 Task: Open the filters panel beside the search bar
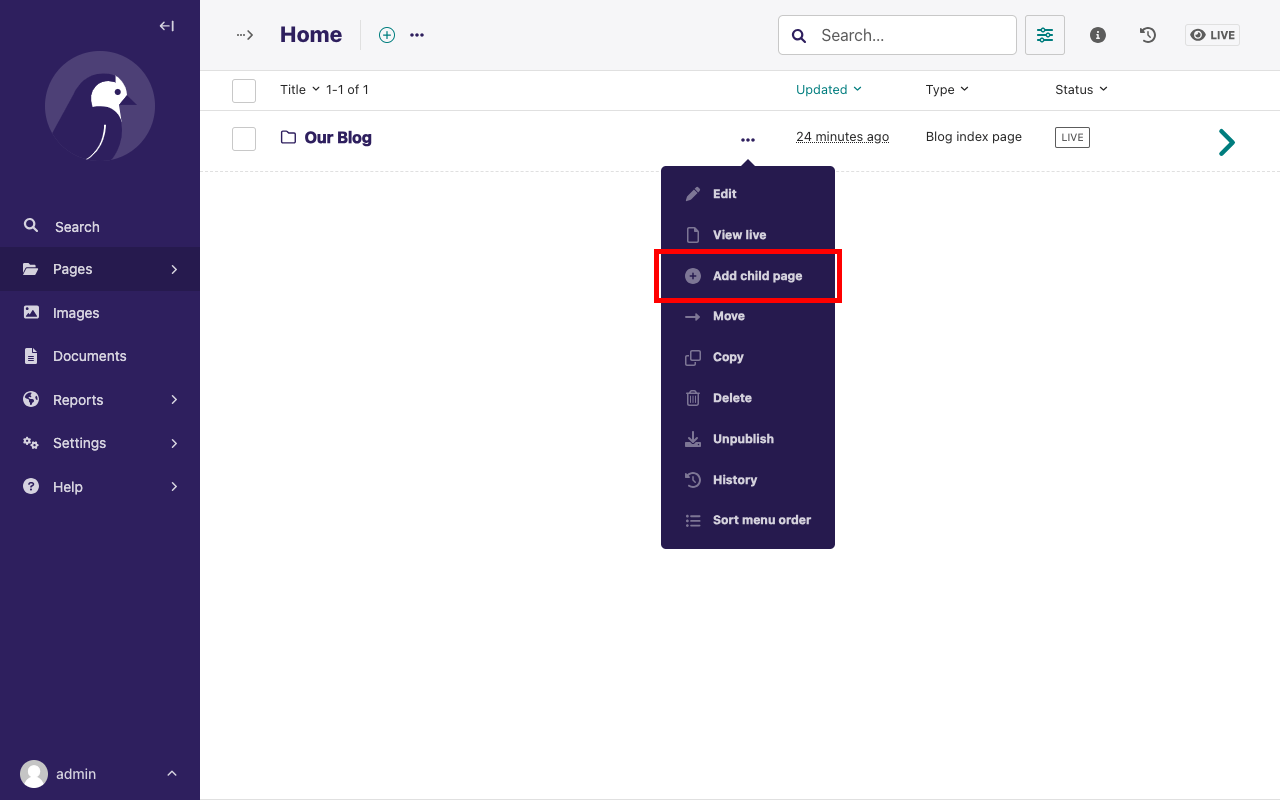(x=1044, y=35)
